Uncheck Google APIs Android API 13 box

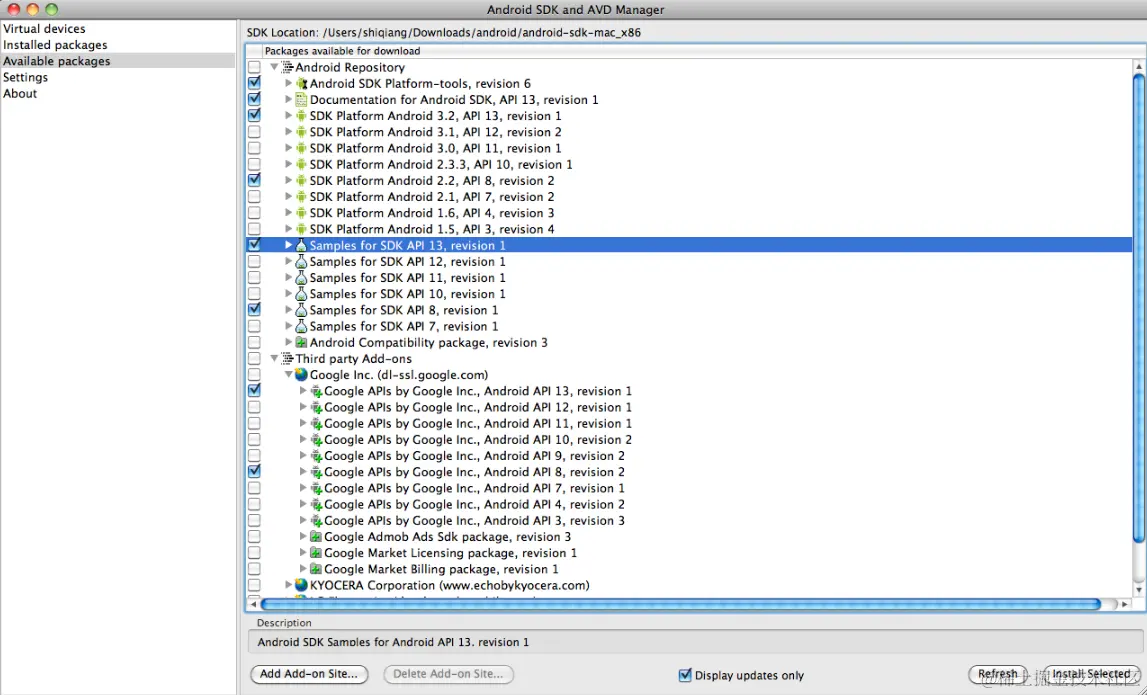pyautogui.click(x=254, y=391)
